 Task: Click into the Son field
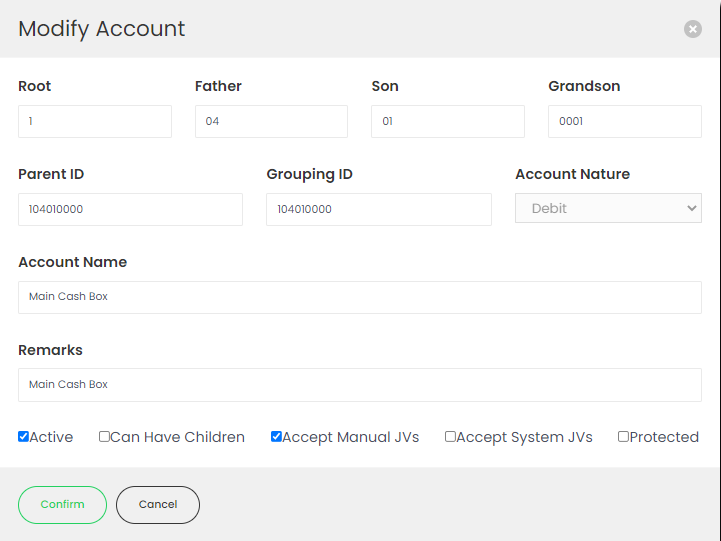(448, 121)
